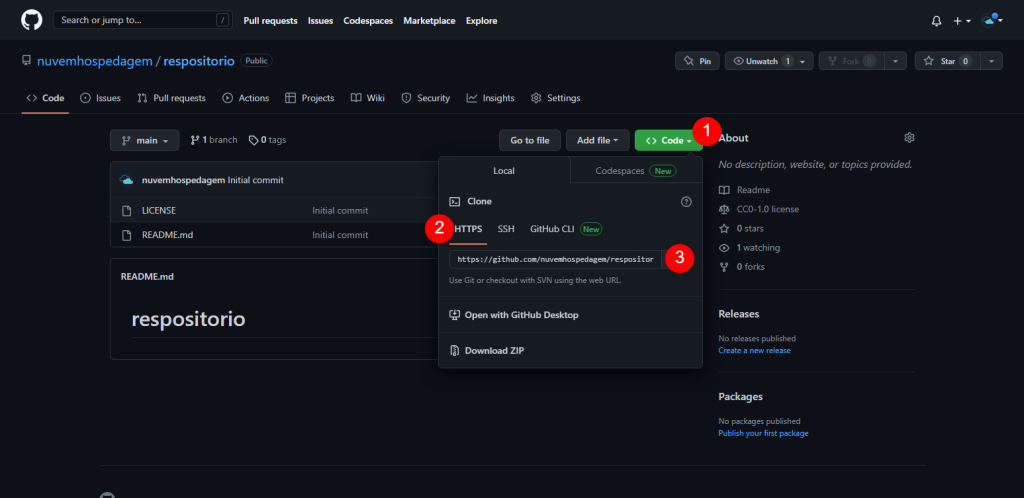Switch to the Codespaces tab in popup

pos(636,170)
